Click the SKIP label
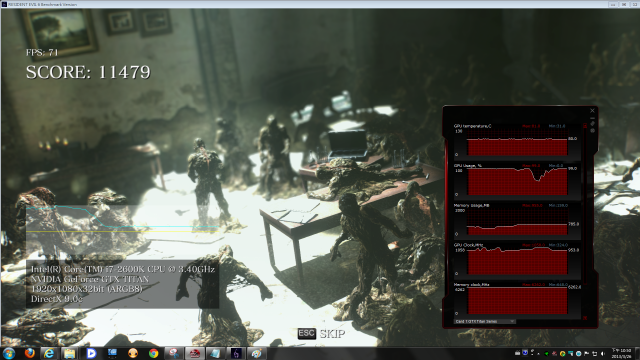The width and height of the screenshot is (640, 360). click(x=332, y=334)
